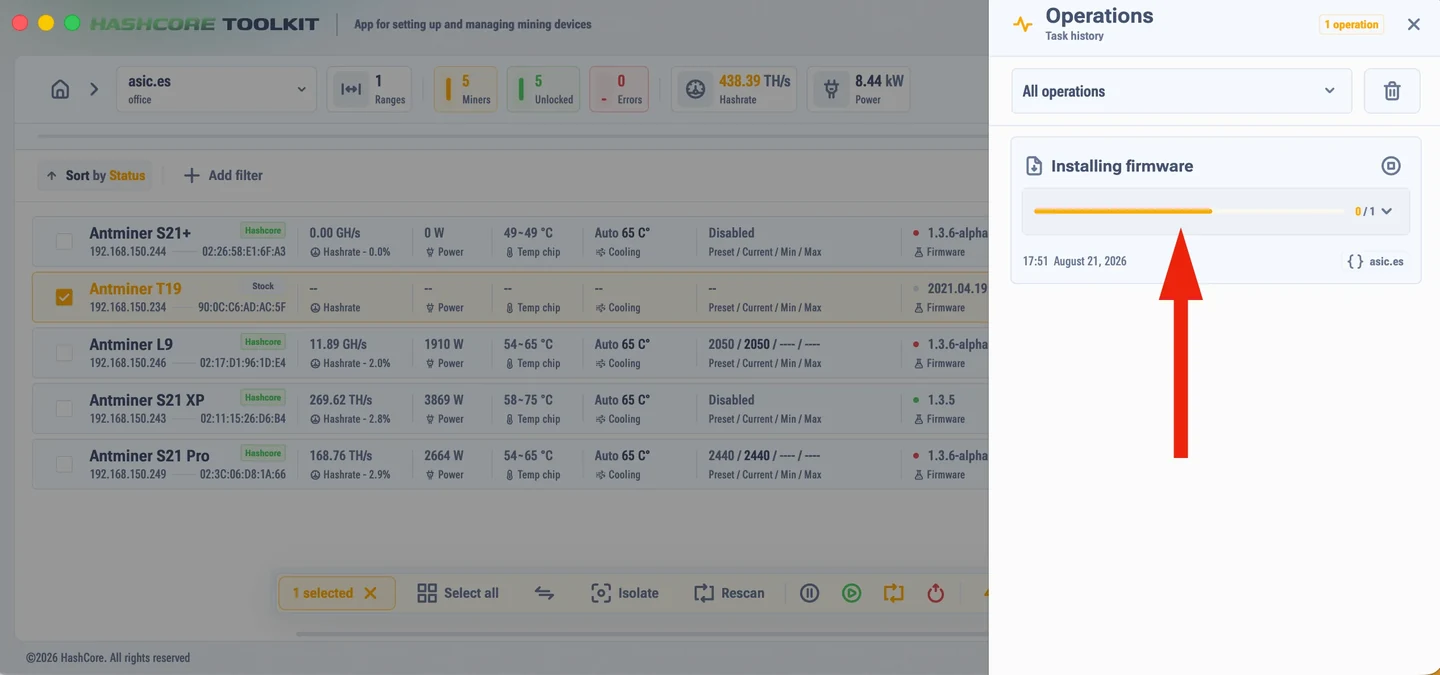Image resolution: width=1440 pixels, height=675 pixels.
Task: Click the Operations pulse icon
Action: tap(1022, 24)
